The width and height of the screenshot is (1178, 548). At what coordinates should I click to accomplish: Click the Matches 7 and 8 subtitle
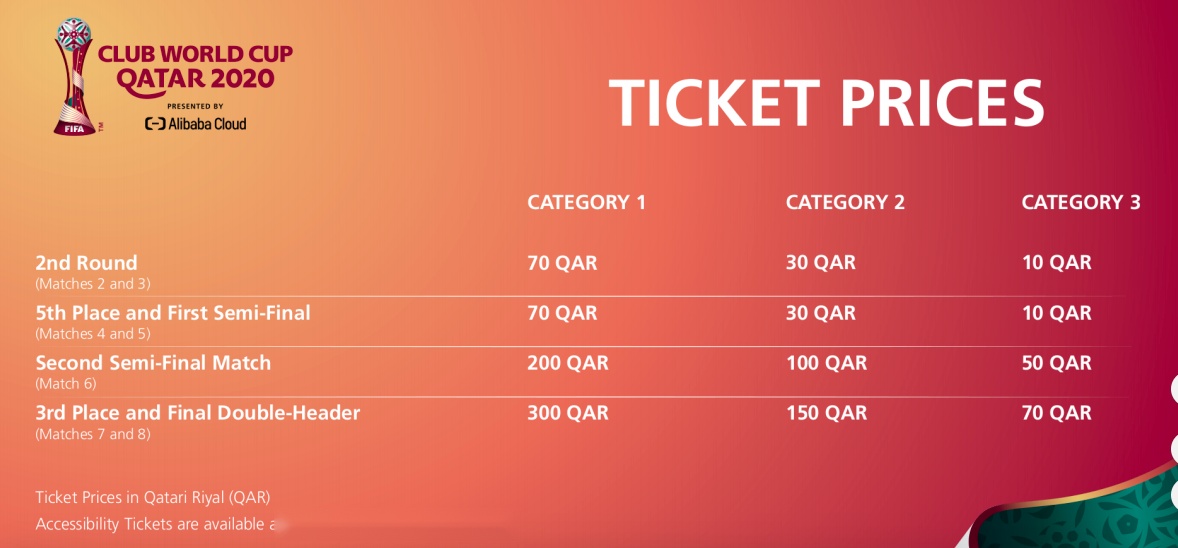click(x=93, y=434)
